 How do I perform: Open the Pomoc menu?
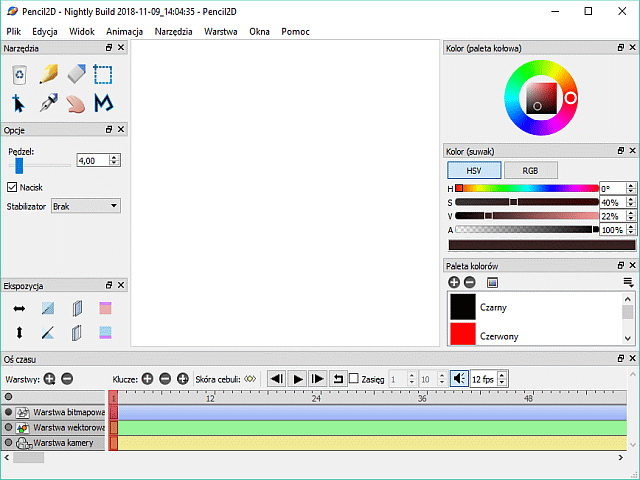coord(295,31)
